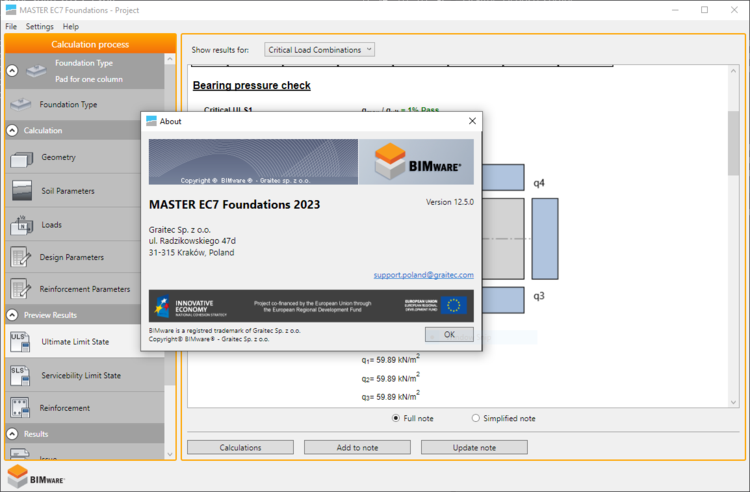Open the Loads section icon
The width and height of the screenshot is (750, 492).
pyautogui.click(x=21, y=225)
